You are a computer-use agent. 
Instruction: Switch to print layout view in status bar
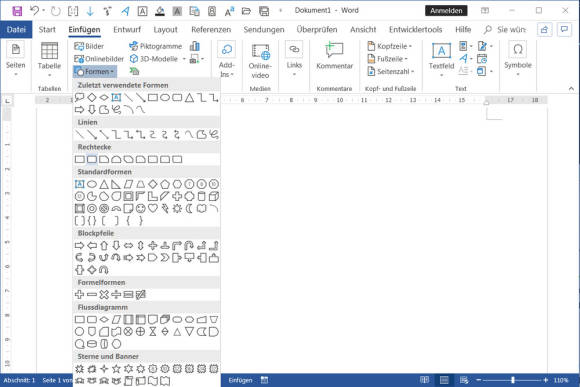click(444, 380)
